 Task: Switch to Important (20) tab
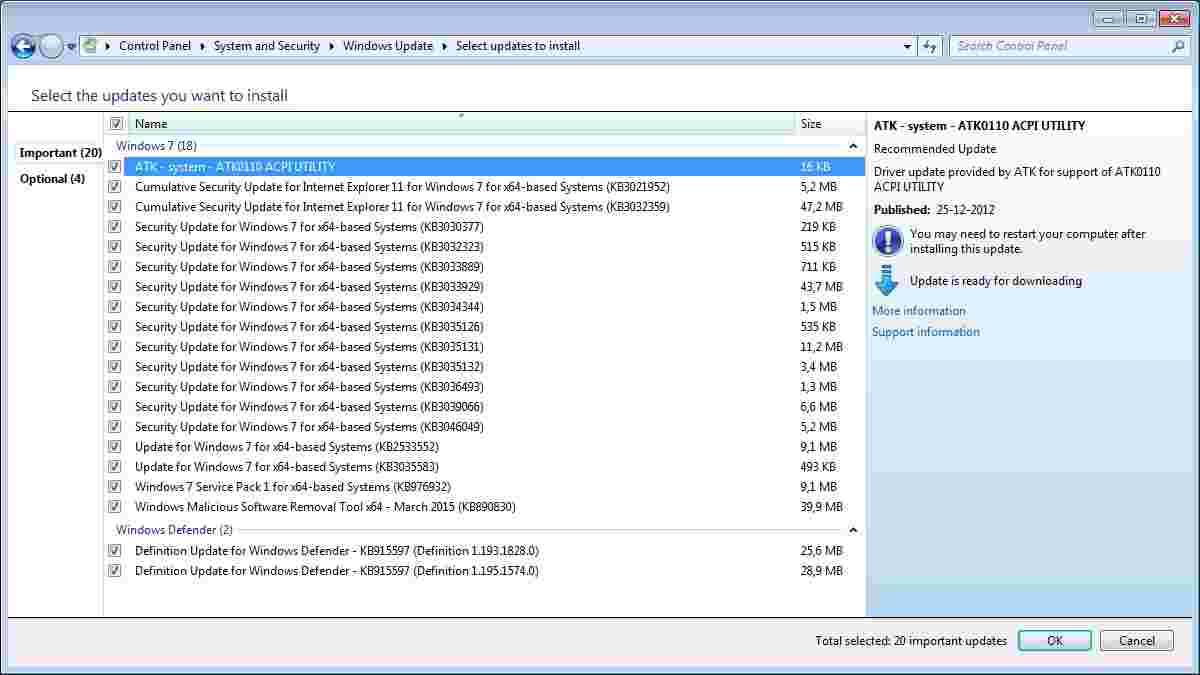click(x=60, y=153)
